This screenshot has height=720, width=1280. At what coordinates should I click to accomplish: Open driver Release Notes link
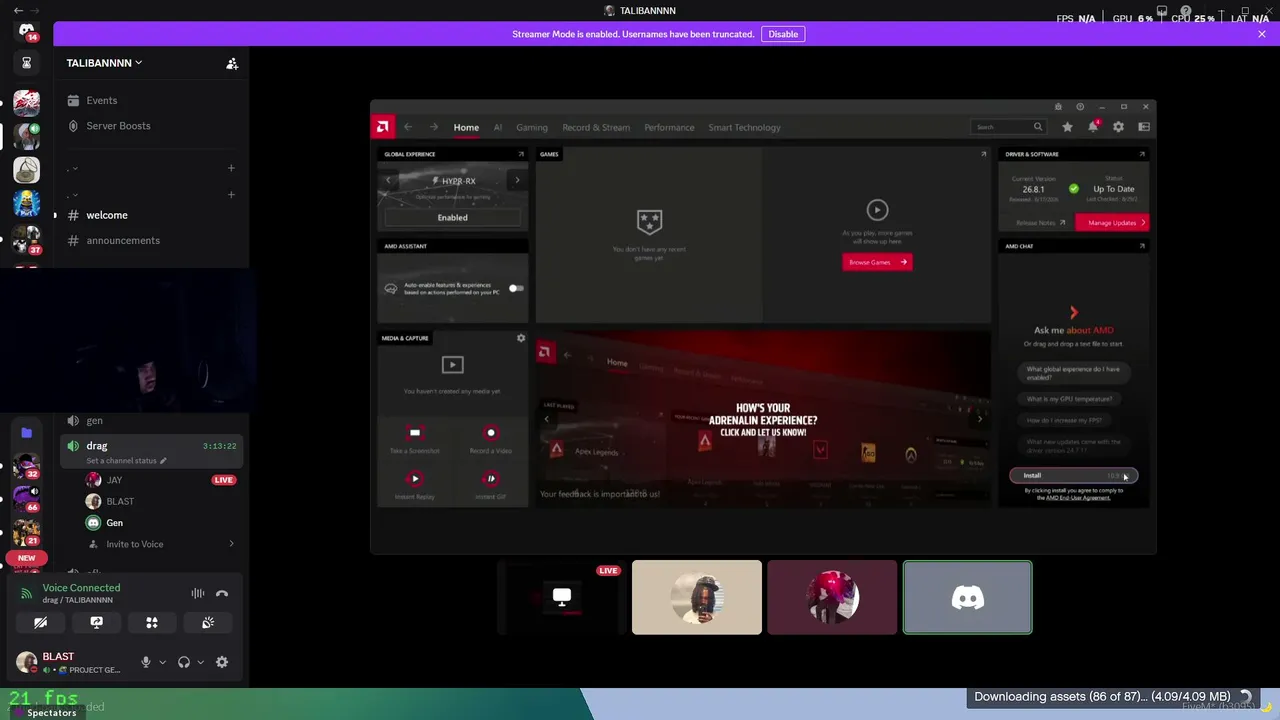(x=1040, y=223)
